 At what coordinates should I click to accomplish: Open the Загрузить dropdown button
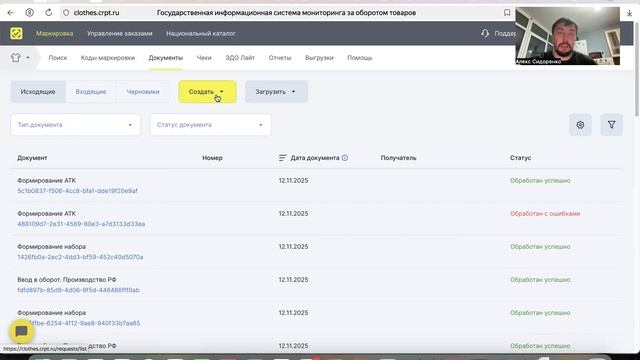(276, 92)
